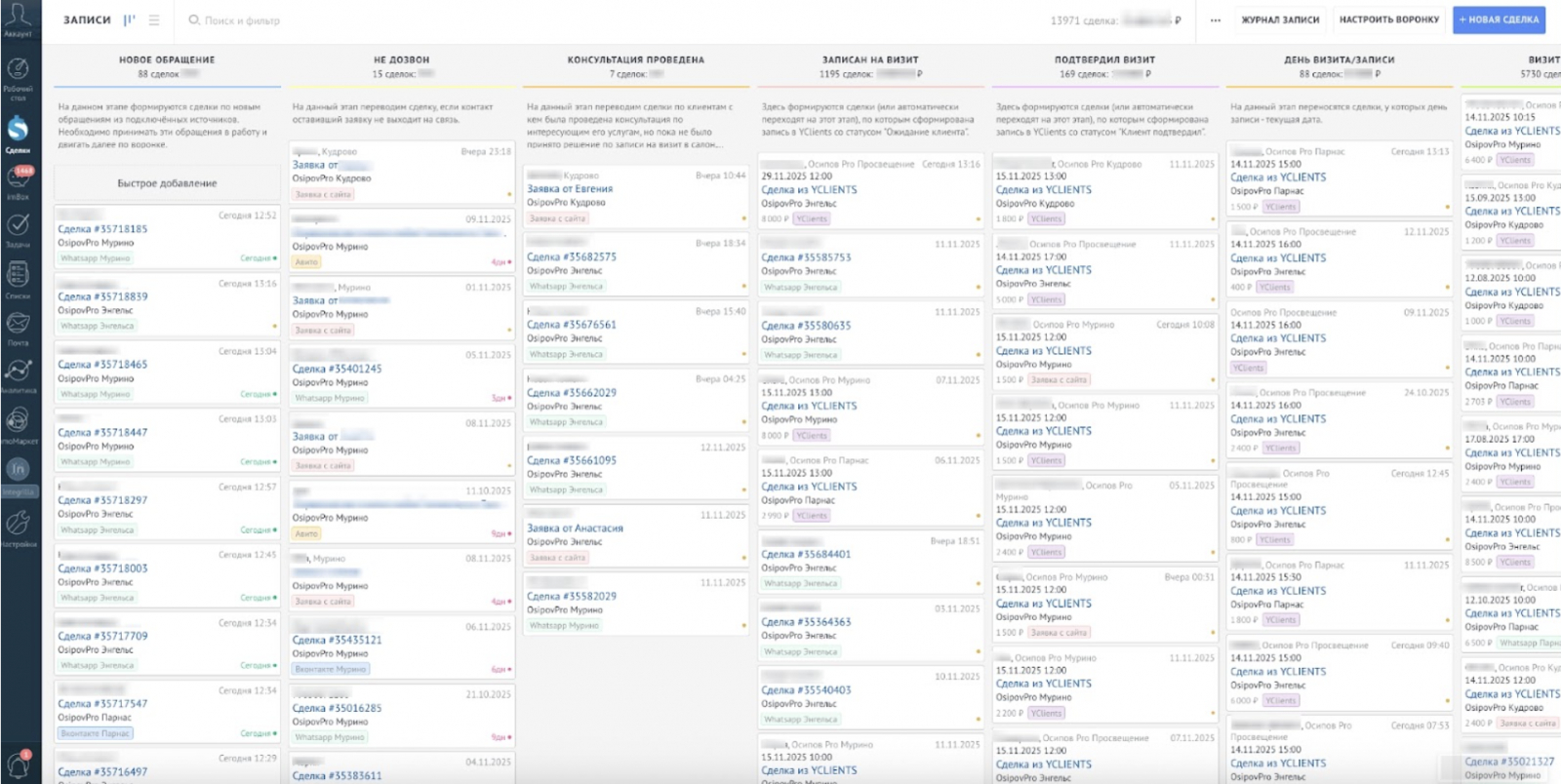Open the three-dots more options menu
The height and width of the screenshot is (784, 1561).
[x=1215, y=20]
